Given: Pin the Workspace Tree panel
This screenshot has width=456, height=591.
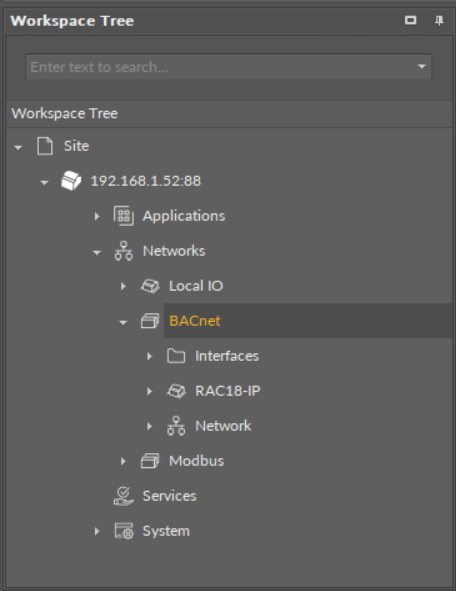Looking at the screenshot, I should coord(439,20).
